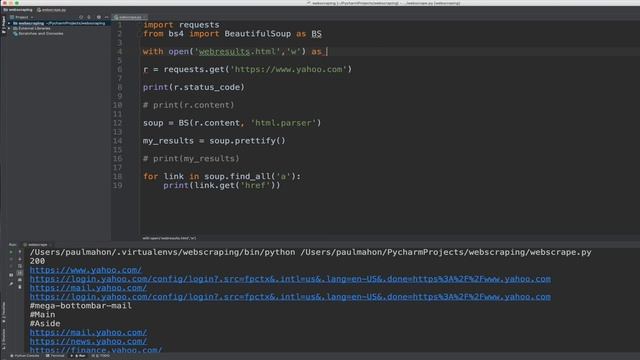Image resolution: width=640 pixels, height=360 pixels.
Task: Click the restore layout icon in Run panel
Action: (x=11, y=275)
